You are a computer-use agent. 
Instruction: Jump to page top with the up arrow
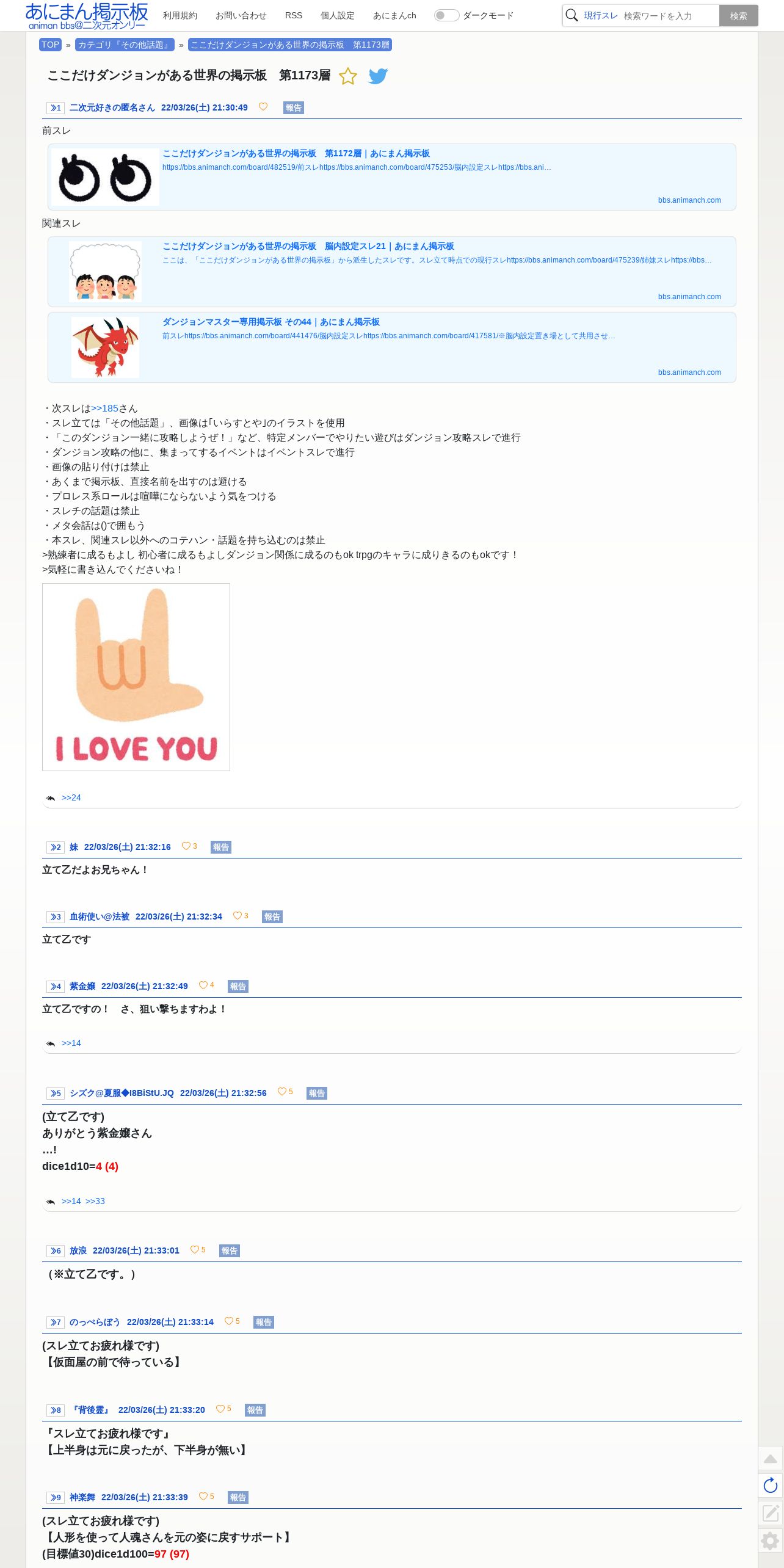coord(771,1459)
